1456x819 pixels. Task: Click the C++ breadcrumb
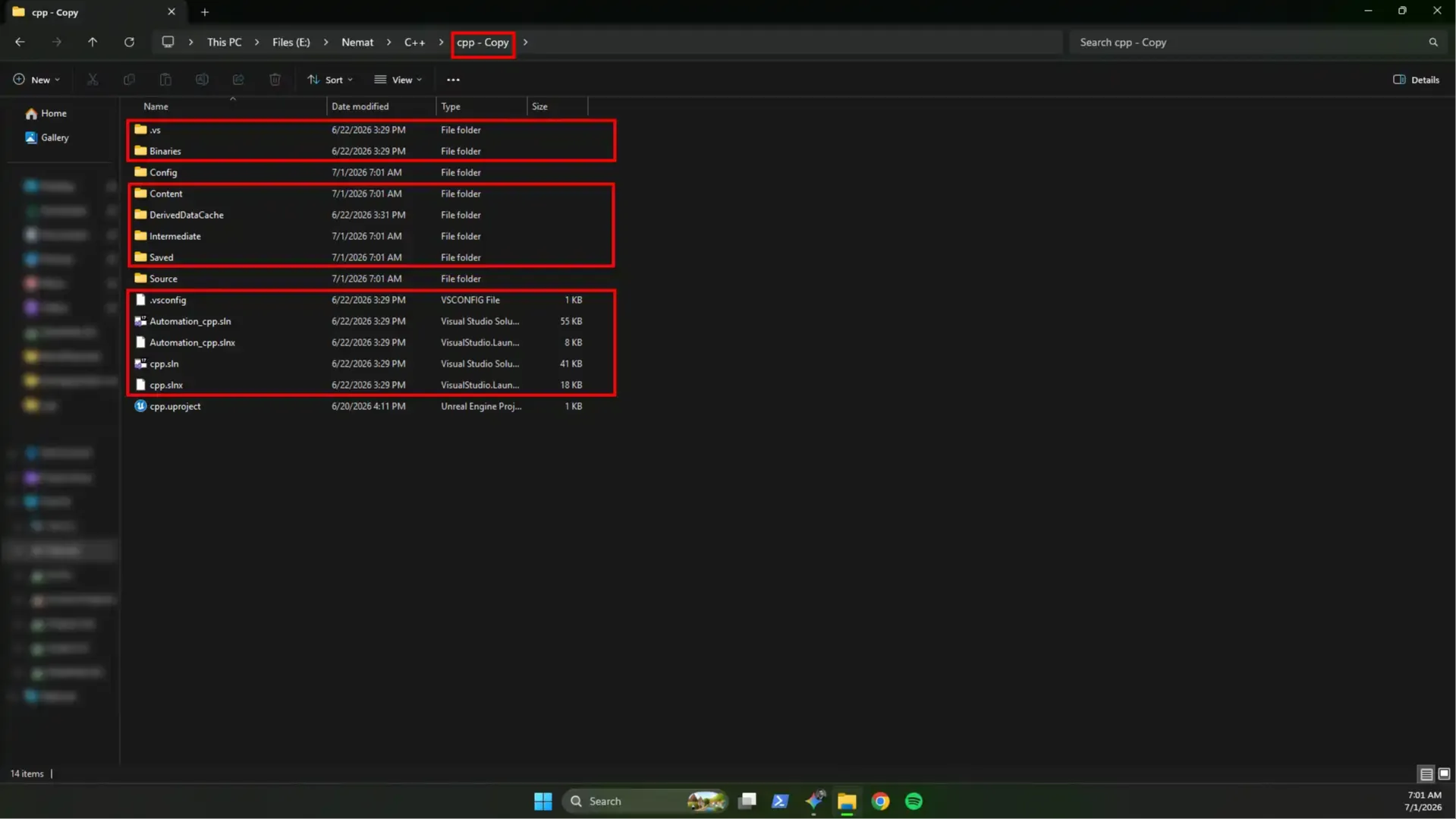click(414, 43)
